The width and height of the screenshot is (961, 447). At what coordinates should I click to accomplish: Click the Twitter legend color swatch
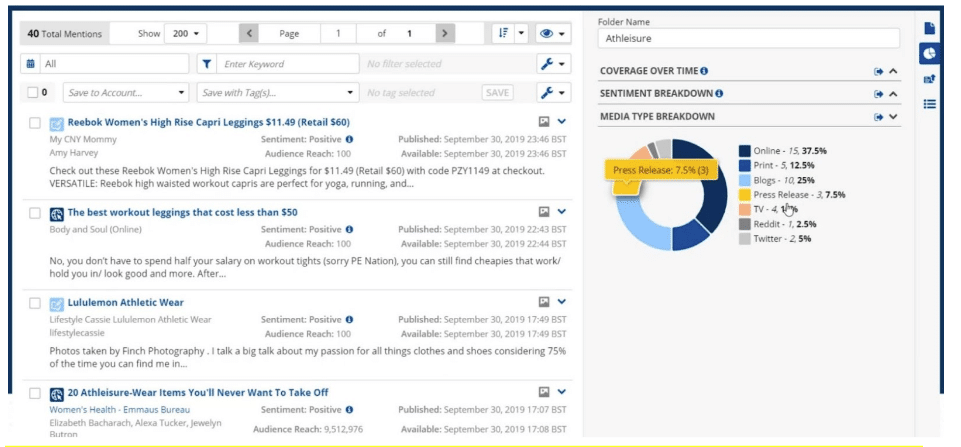[x=744, y=239]
